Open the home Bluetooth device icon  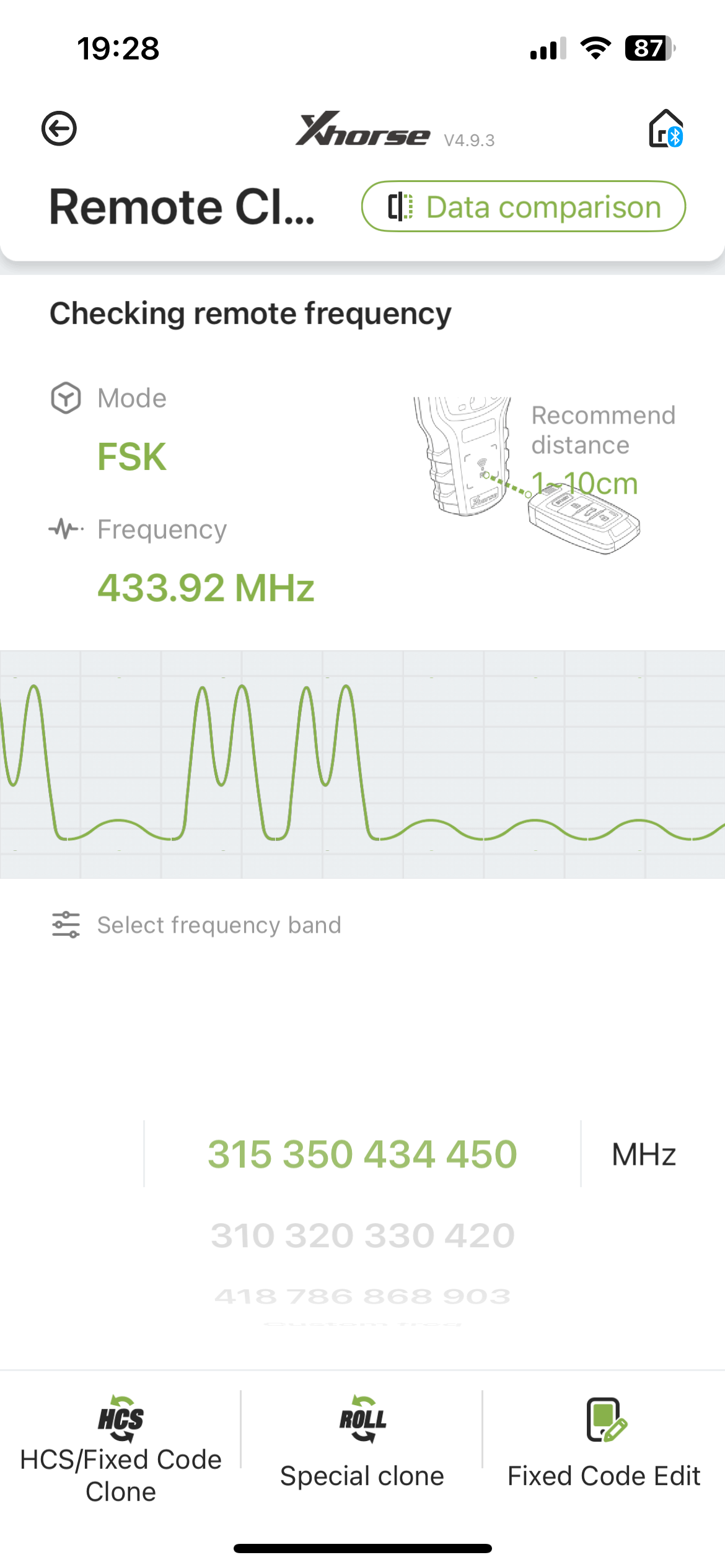pos(666,129)
